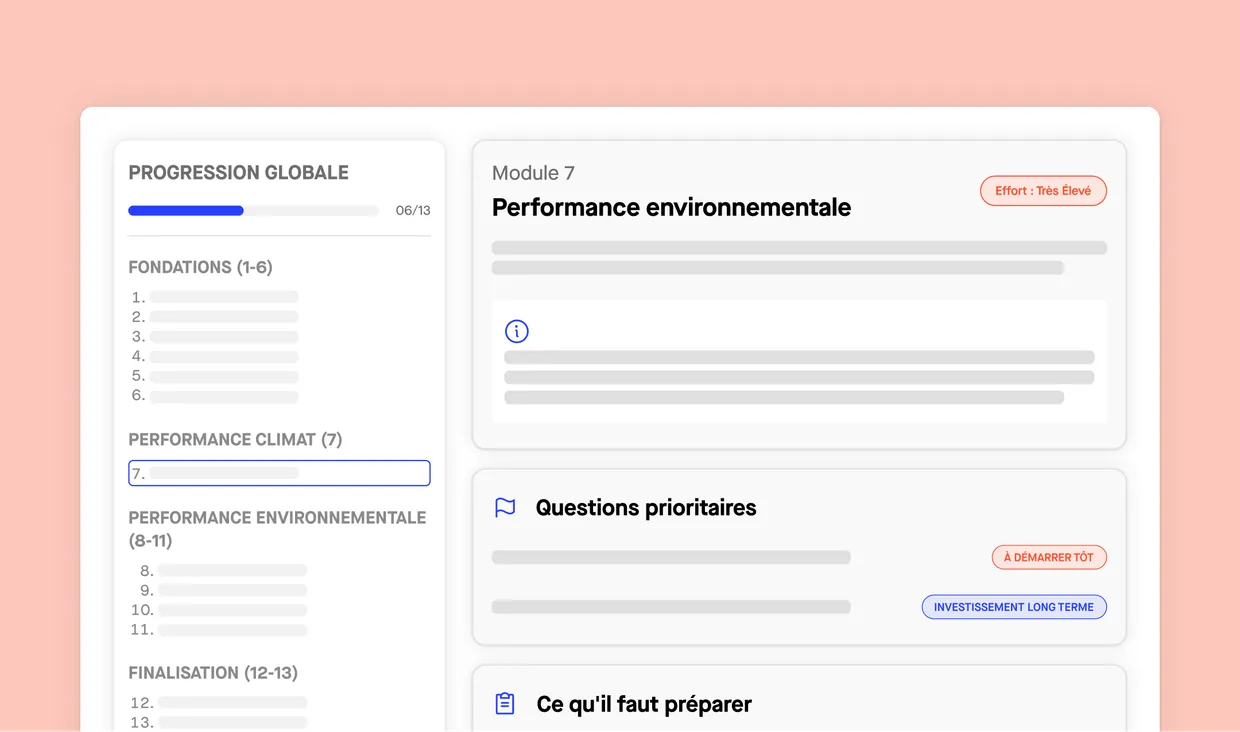Expand the FONDATIONS (1-6) section heading
1240x732 pixels.
(x=201, y=267)
